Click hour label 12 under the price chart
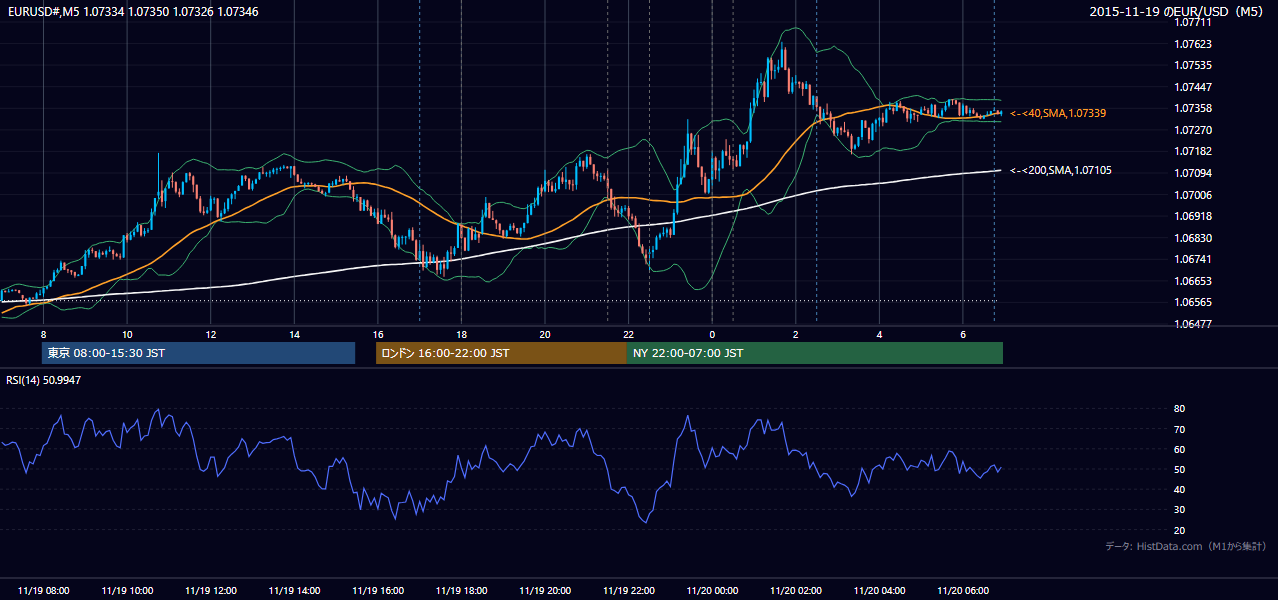Viewport: 1278px width, 600px height. point(211,334)
